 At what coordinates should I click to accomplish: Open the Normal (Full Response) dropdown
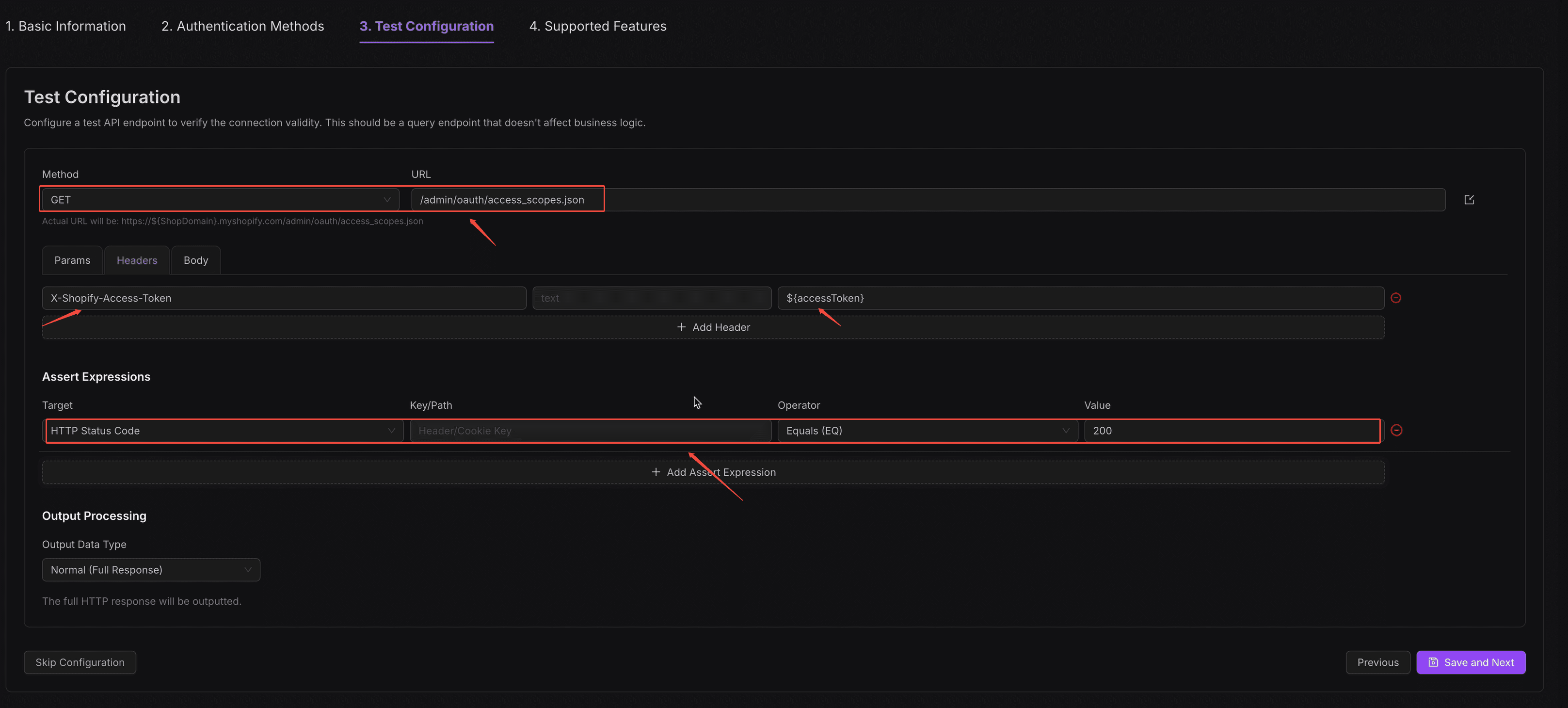pyautogui.click(x=151, y=570)
